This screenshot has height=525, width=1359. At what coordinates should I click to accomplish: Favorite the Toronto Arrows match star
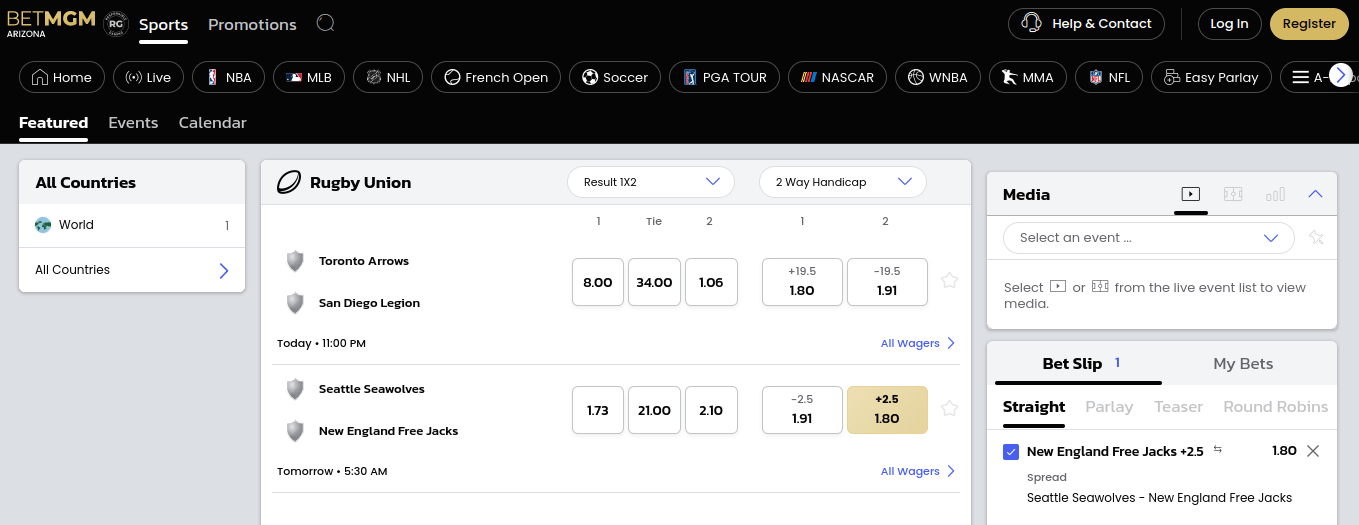(x=950, y=281)
